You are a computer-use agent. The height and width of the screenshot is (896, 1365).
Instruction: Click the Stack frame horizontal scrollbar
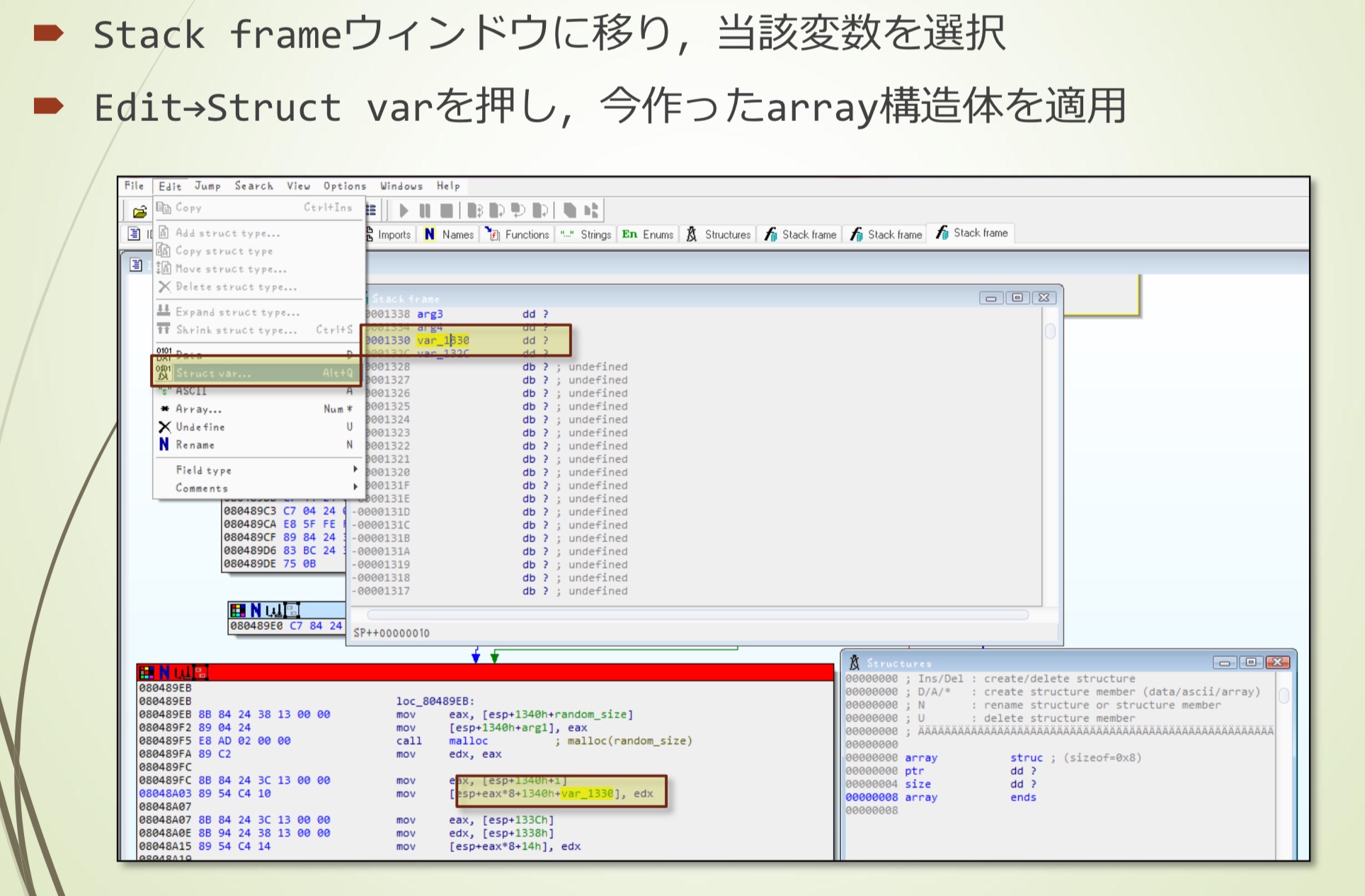tap(697, 615)
